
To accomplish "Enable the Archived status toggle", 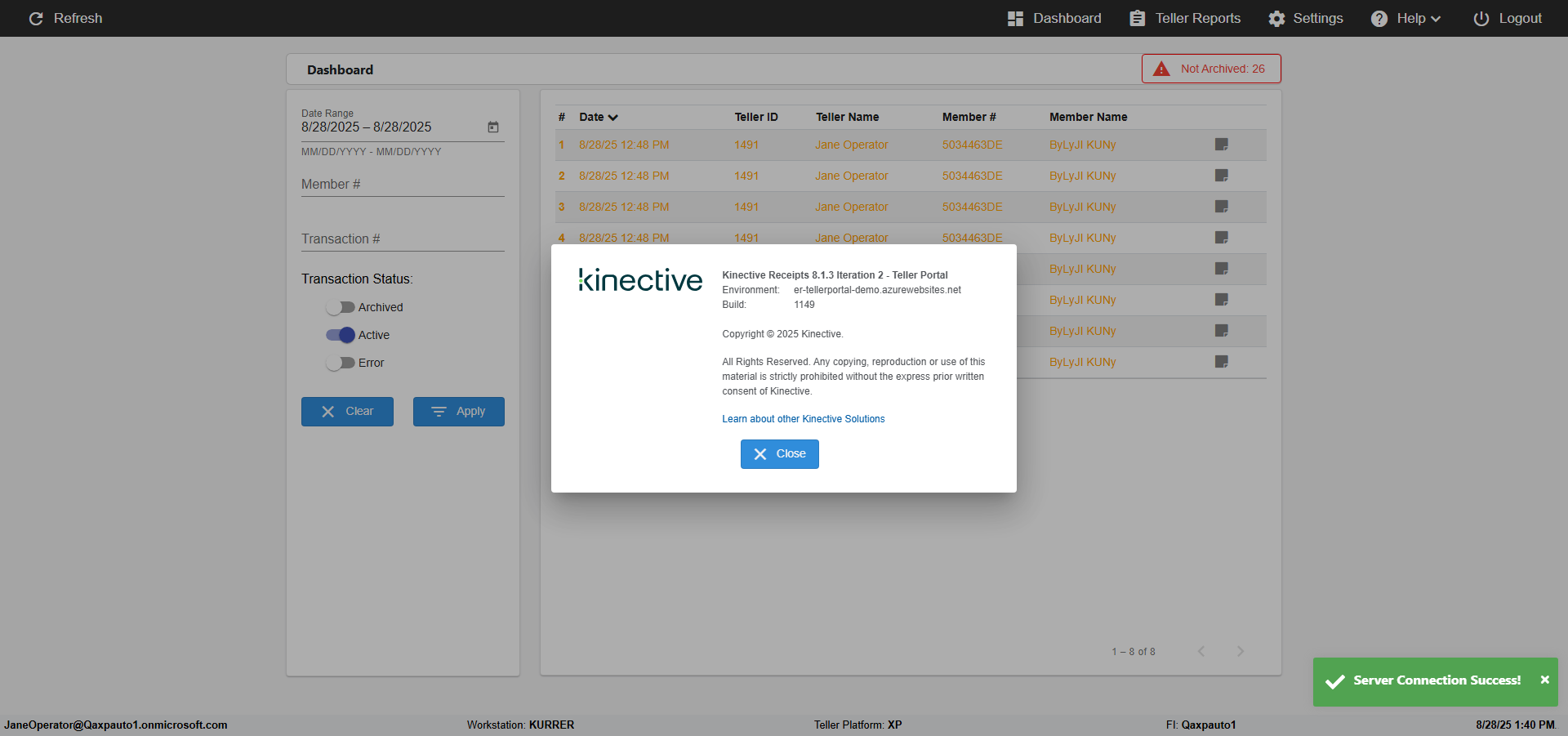I will tap(340, 307).
